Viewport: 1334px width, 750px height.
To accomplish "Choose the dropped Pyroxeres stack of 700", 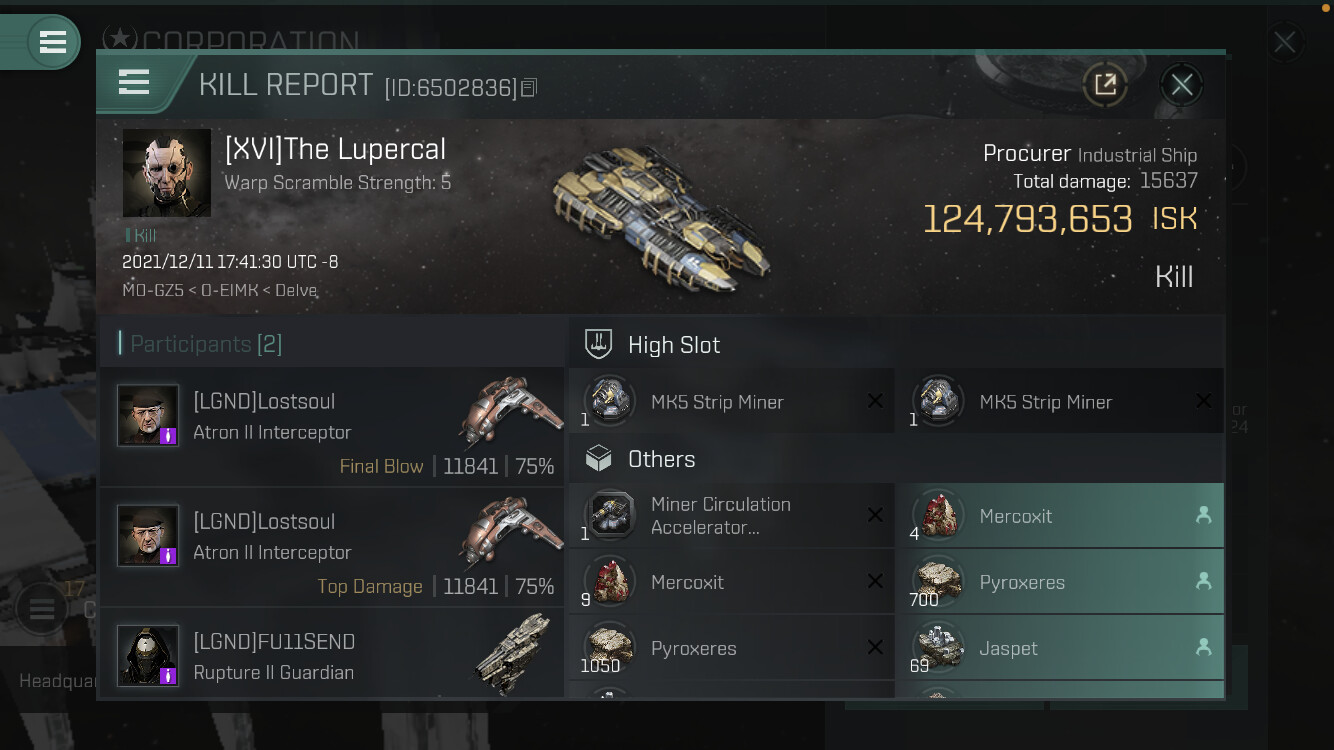I will tap(1060, 582).
